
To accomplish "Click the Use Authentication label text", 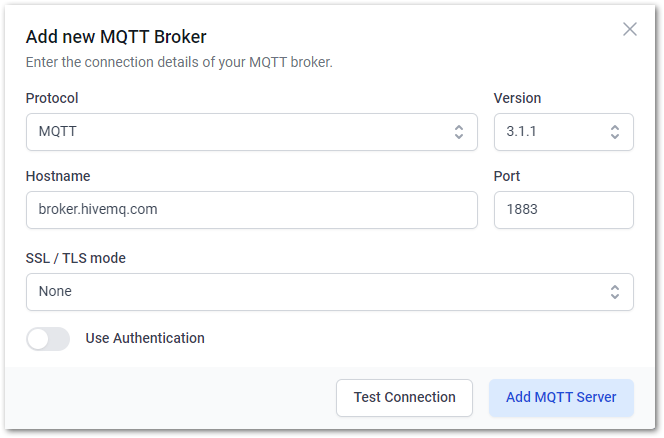I will 145,338.
